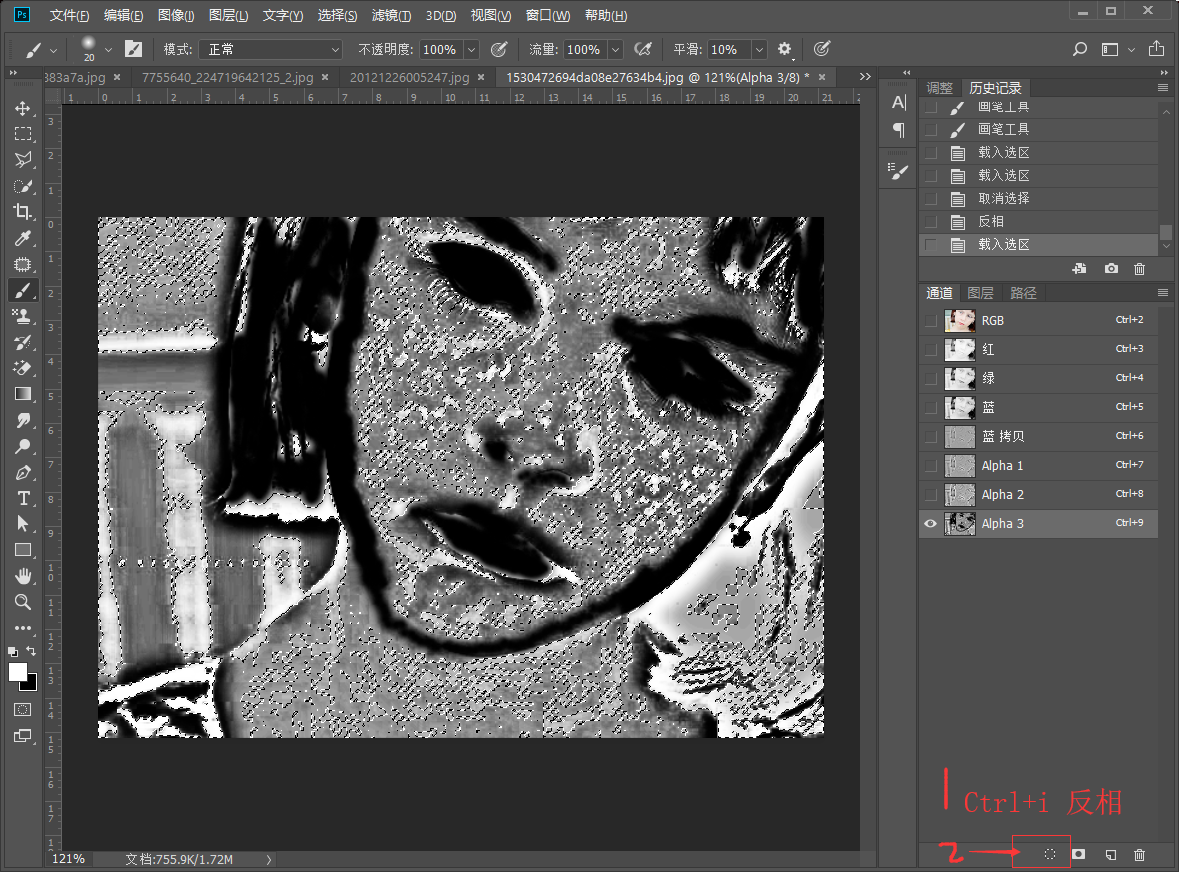The width and height of the screenshot is (1179, 872).
Task: Select the Hand tool
Action: point(22,576)
